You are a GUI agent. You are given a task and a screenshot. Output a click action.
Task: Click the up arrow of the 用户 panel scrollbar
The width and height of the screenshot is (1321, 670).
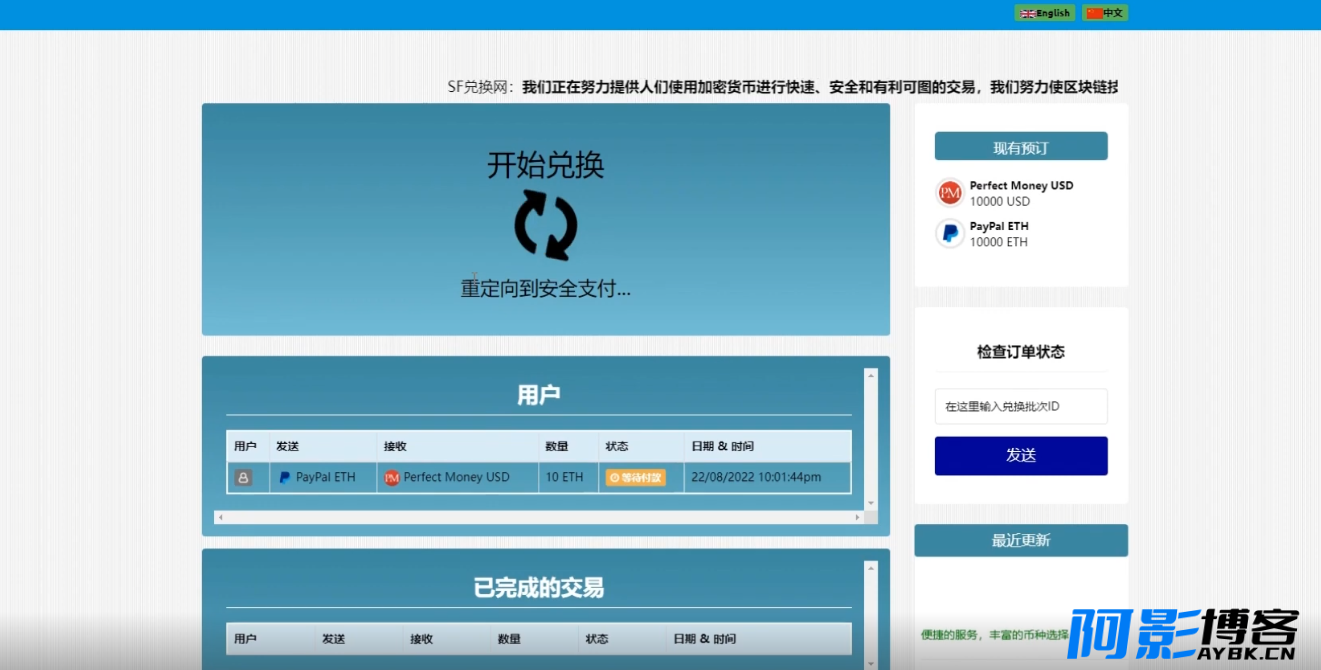point(870,375)
